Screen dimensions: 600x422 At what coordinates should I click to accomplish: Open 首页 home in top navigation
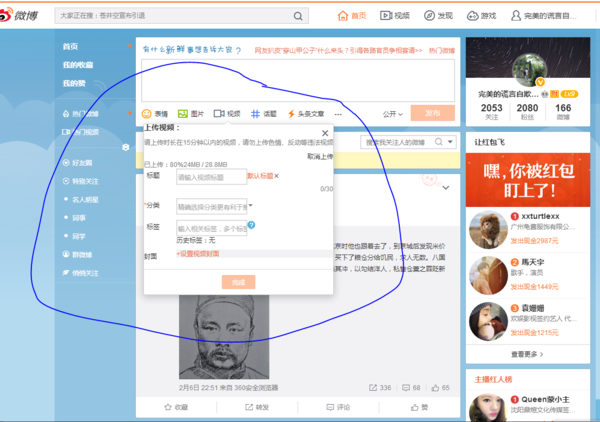pyautogui.click(x=352, y=16)
